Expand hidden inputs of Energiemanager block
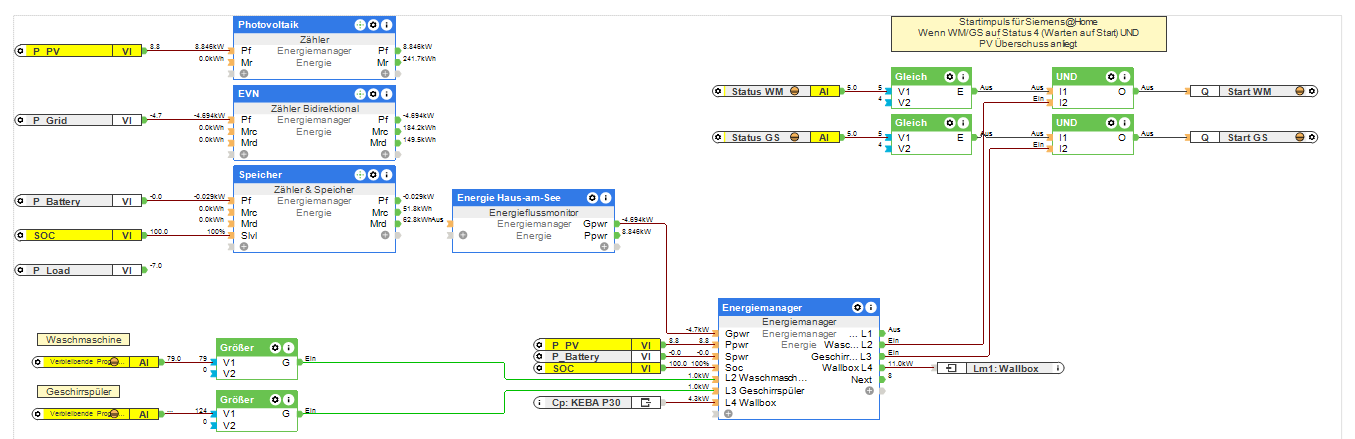This screenshot has width=1355, height=439. tap(728, 413)
